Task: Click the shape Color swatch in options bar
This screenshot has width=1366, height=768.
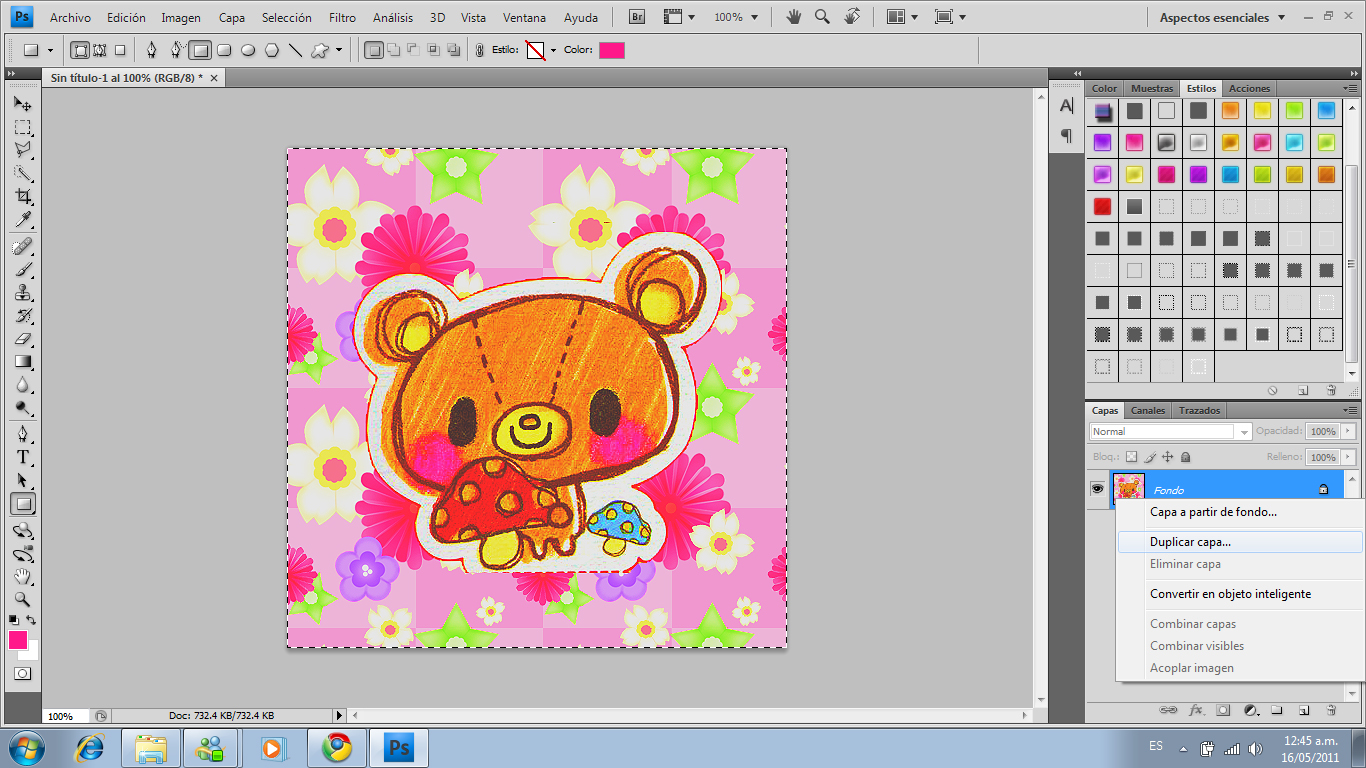Action: (611, 50)
